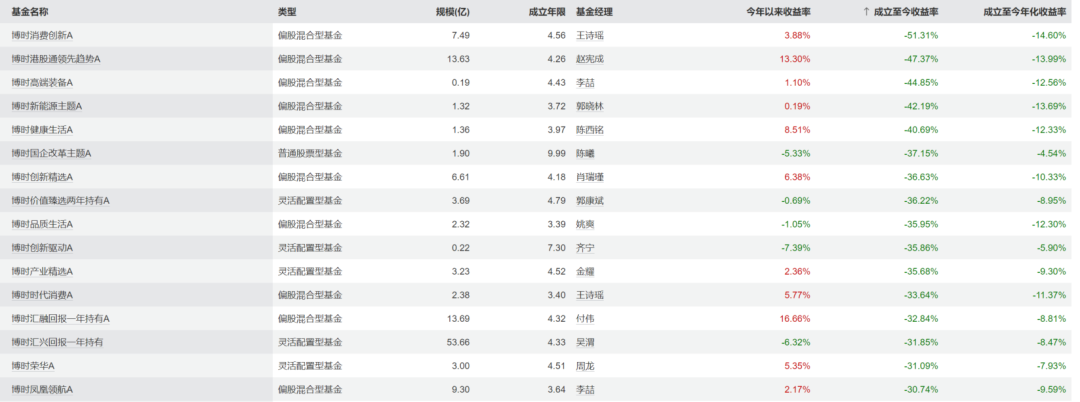Open fund 博时价值臻选两年持有A
1080x402 pixels.
click(x=61, y=200)
